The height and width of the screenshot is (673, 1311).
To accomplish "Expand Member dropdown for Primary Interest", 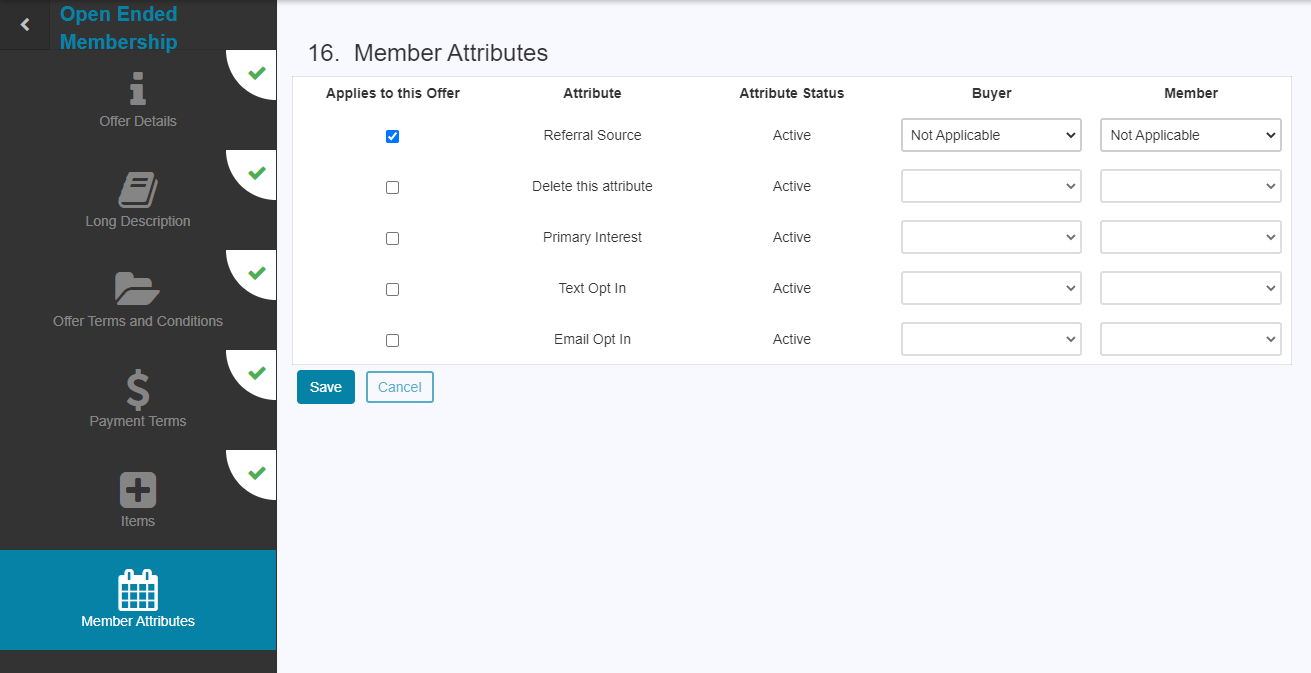I will pos(1191,237).
